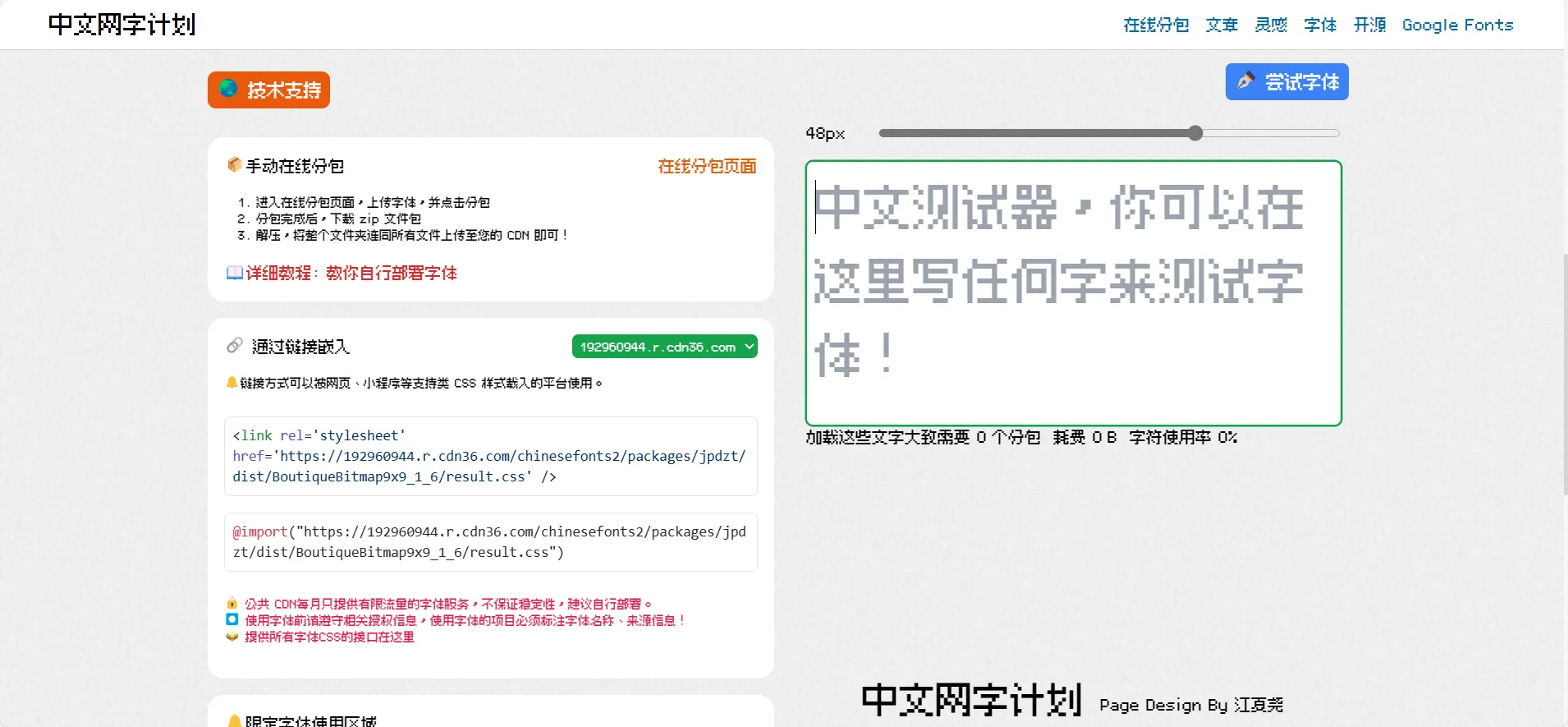The height and width of the screenshot is (727, 1568).
Task: Click the 公共 CDN每月只提供有限流量 warning text
Action: (x=448, y=604)
